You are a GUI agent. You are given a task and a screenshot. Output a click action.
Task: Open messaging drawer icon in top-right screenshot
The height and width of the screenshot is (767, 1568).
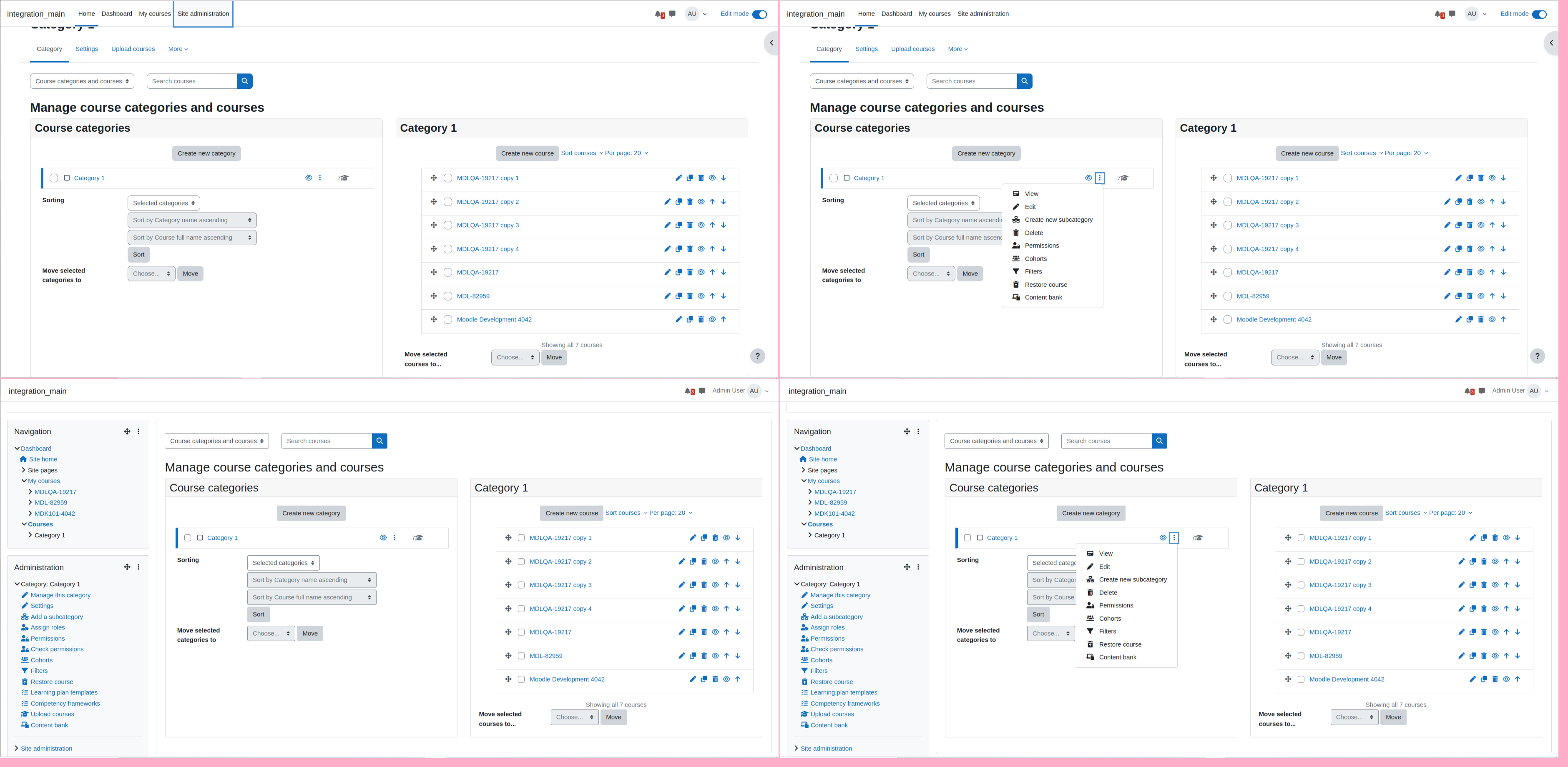point(1452,14)
